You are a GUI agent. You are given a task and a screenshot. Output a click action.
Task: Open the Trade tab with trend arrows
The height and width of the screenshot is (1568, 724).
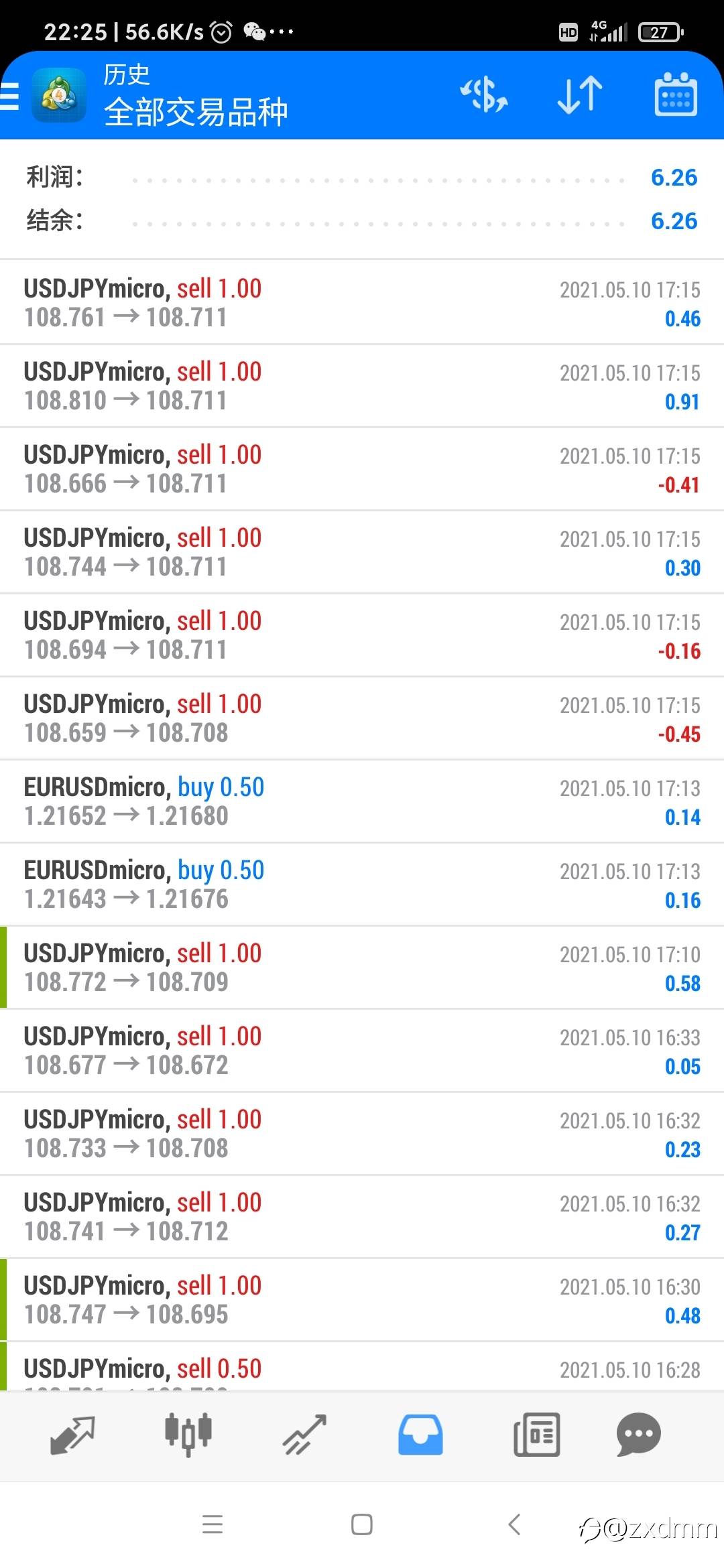[304, 1435]
